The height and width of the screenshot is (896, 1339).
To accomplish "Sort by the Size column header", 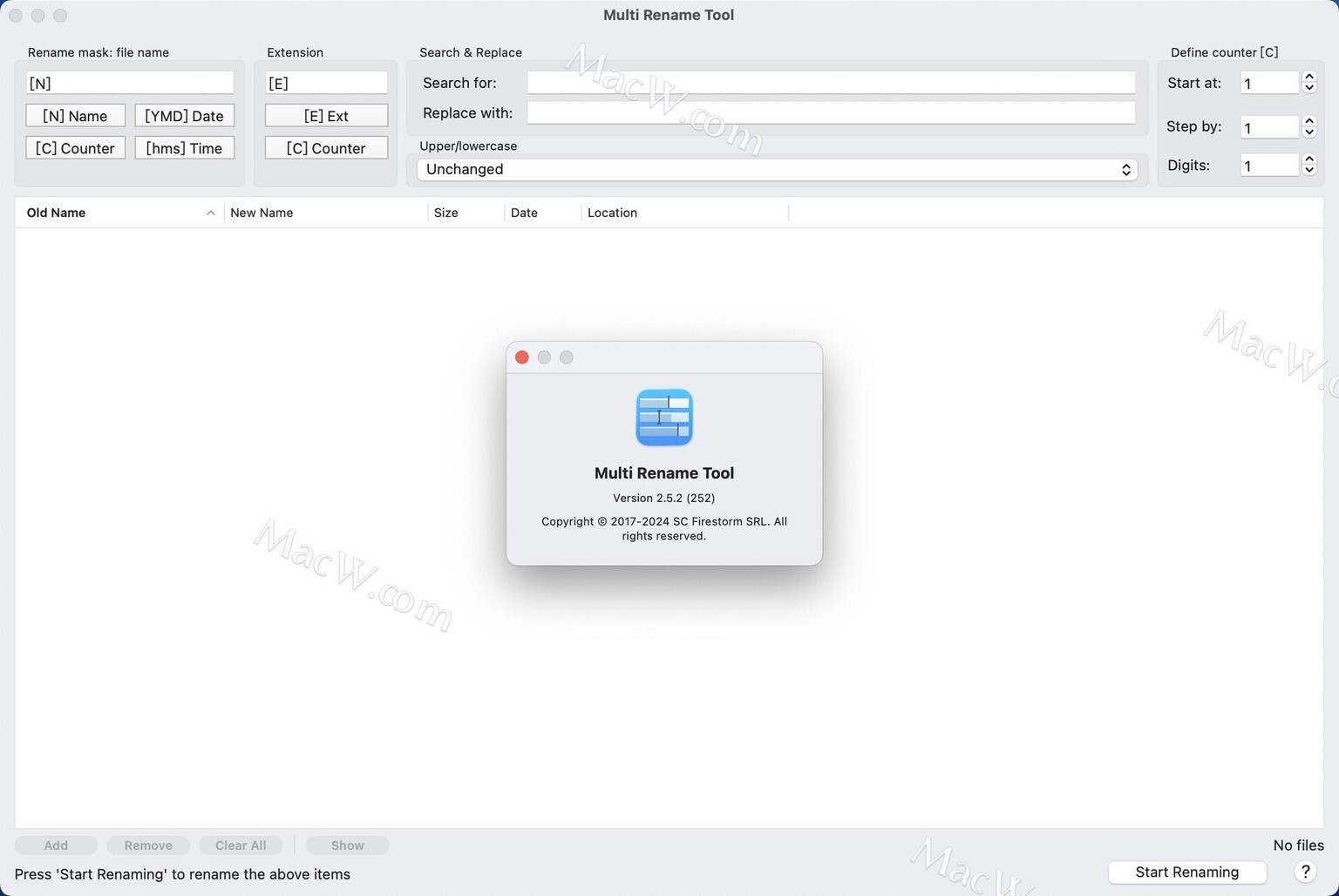I will click(466, 213).
